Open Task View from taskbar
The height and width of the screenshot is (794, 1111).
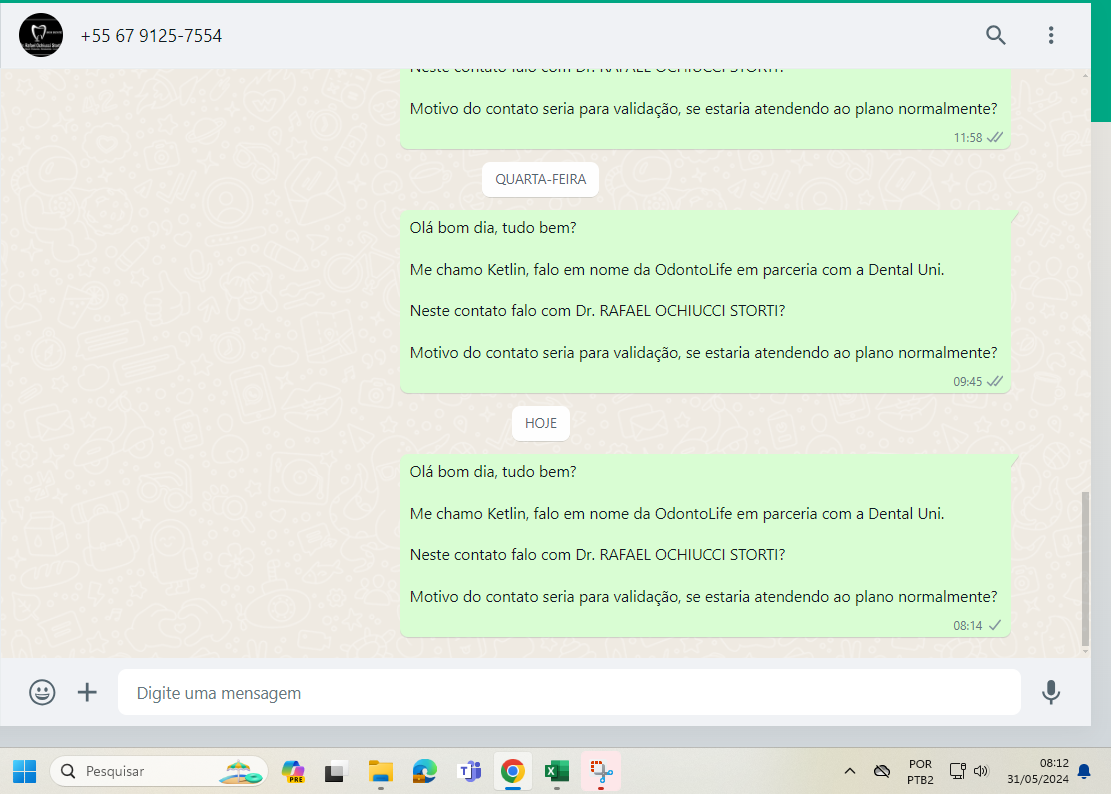pyautogui.click(x=334, y=771)
